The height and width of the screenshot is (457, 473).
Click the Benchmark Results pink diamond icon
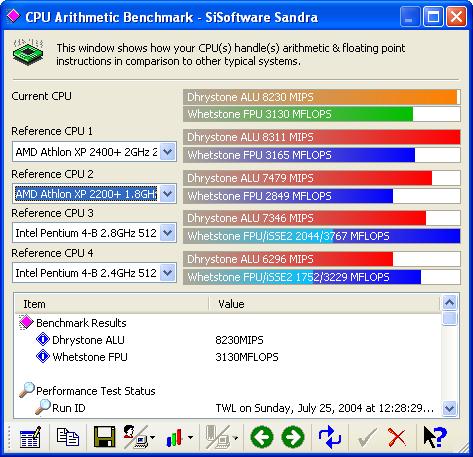click(26, 322)
